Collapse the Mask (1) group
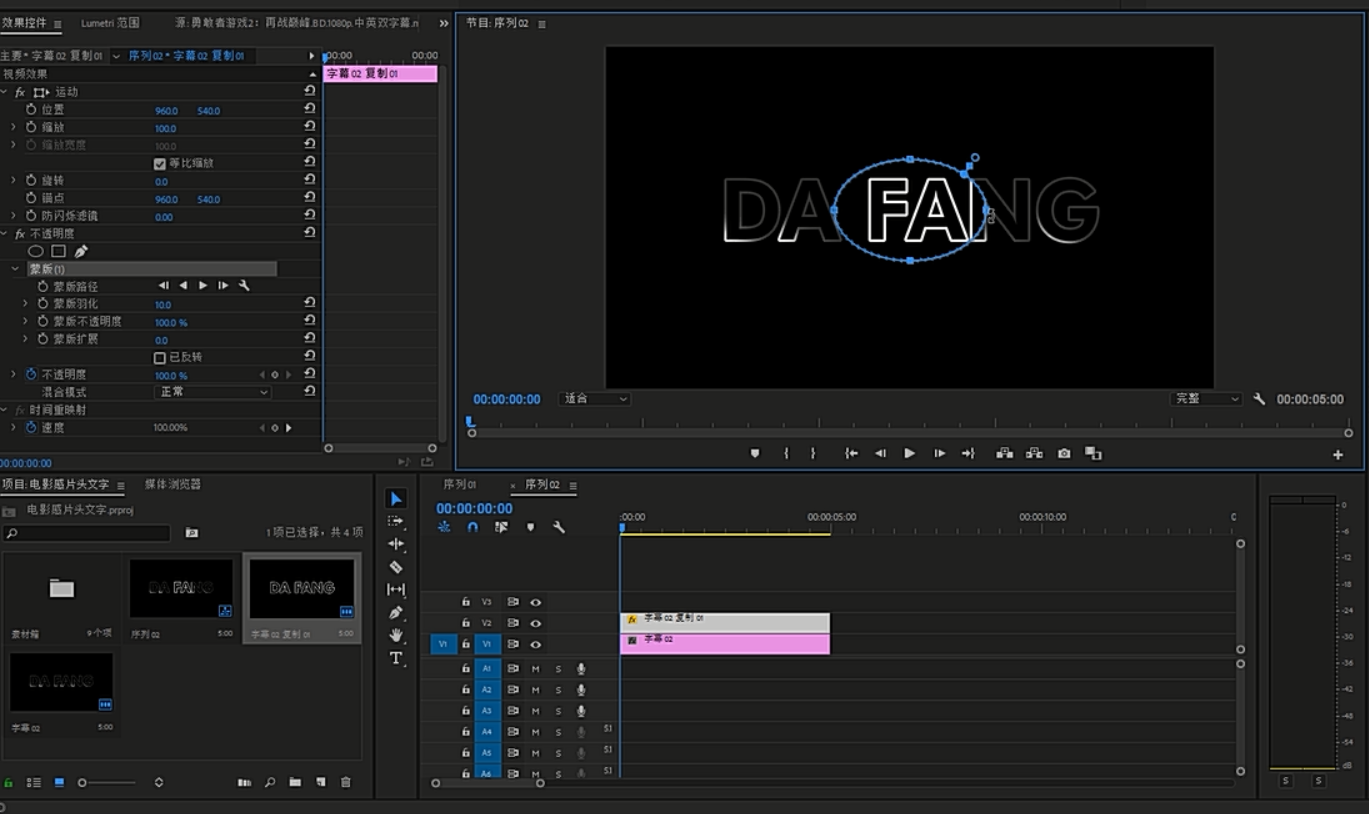 click(x=16, y=269)
